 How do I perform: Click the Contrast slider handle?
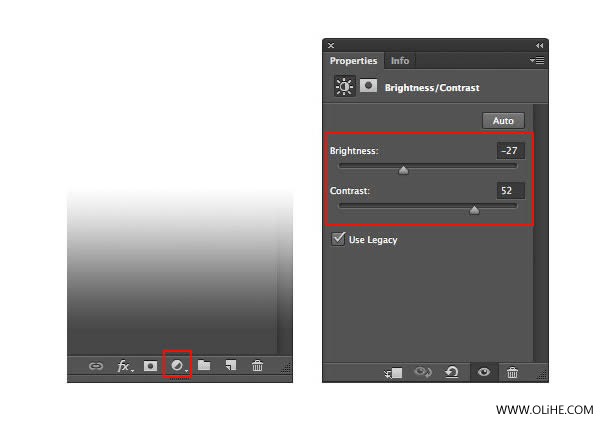point(474,210)
